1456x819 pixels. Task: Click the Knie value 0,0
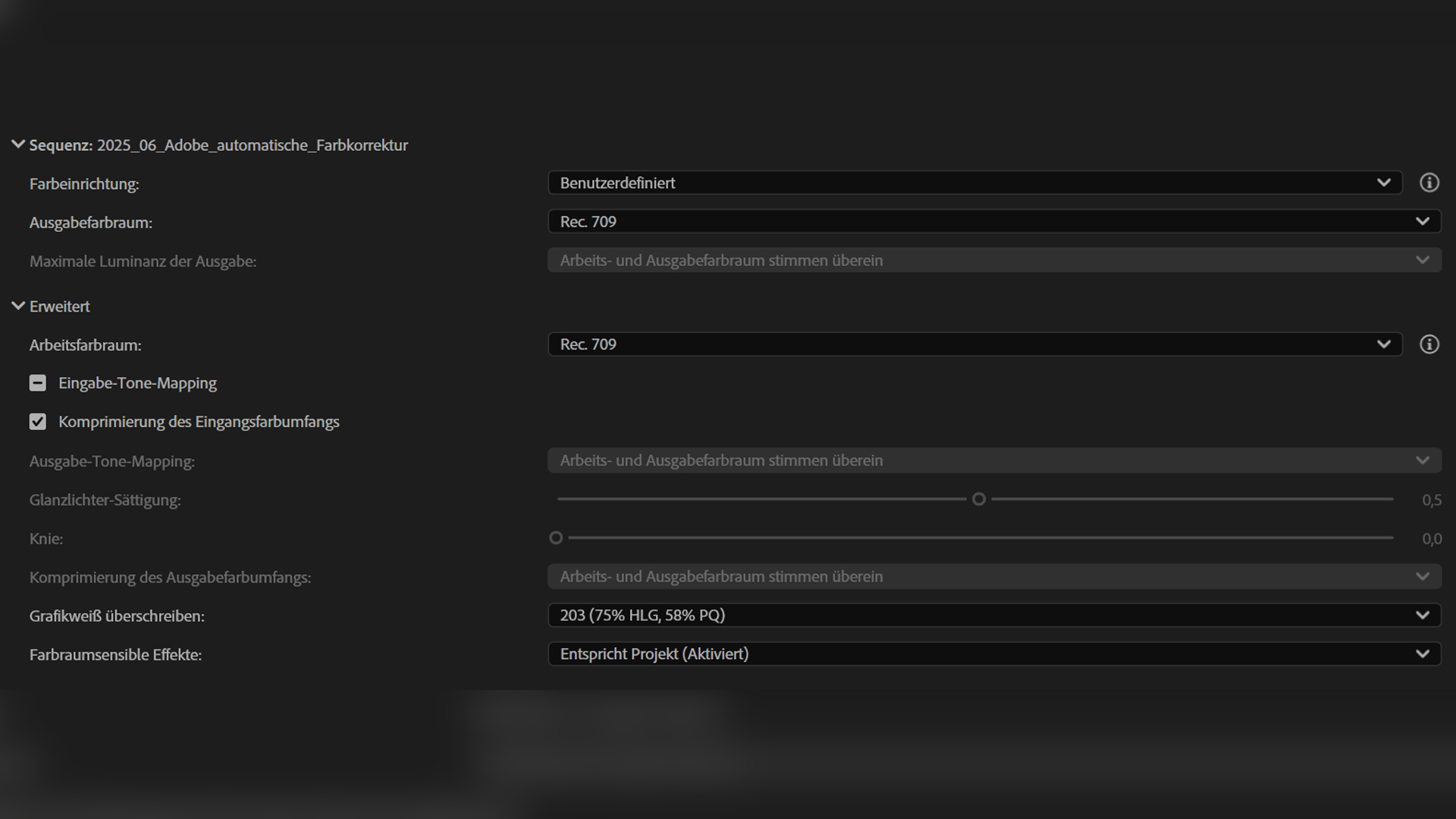click(1431, 538)
